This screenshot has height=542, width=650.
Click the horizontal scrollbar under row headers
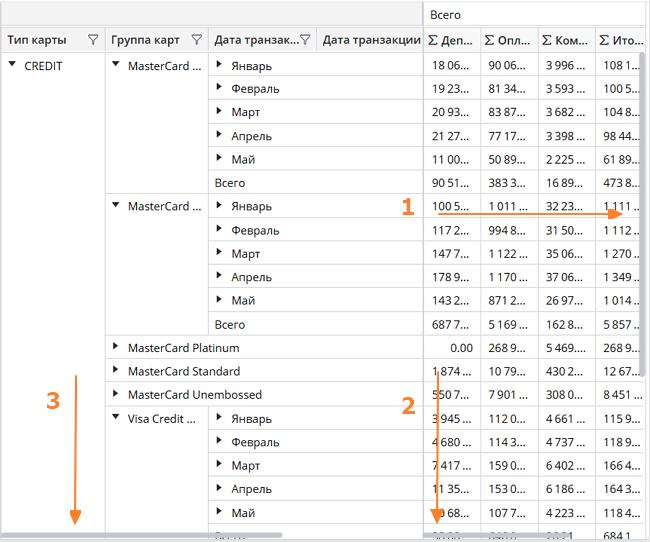140,537
